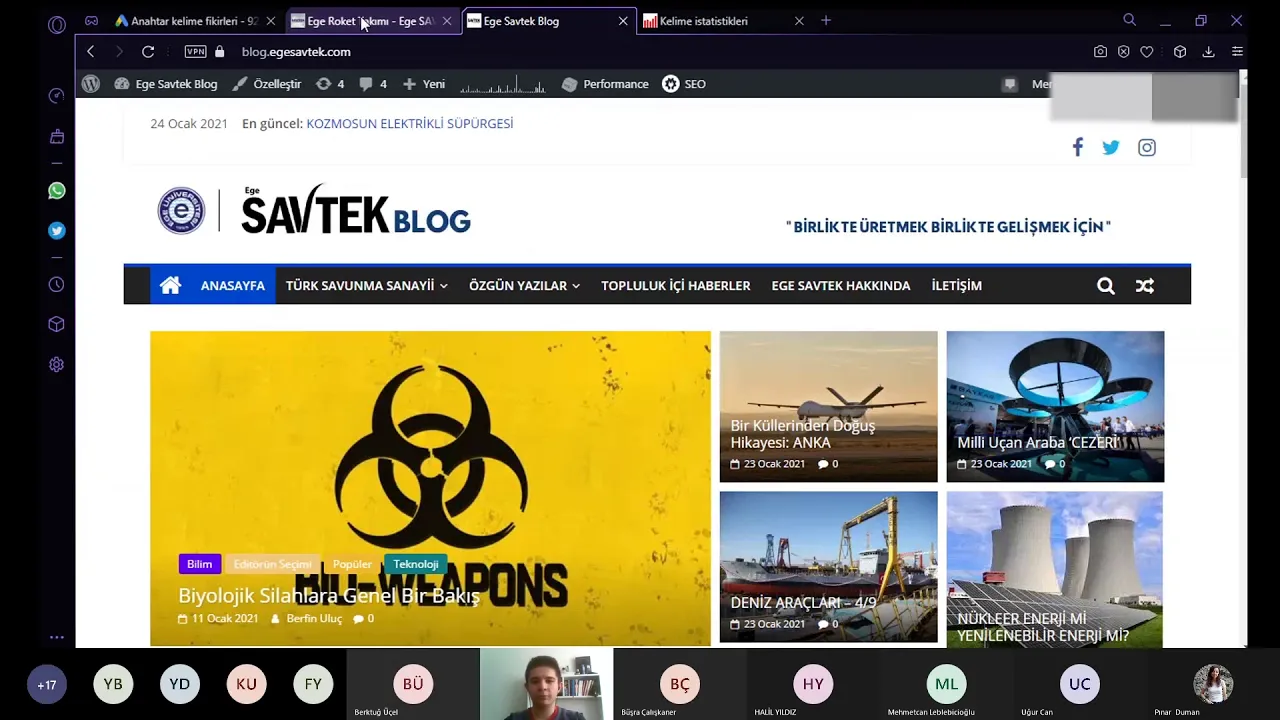The height and width of the screenshot is (720, 1280).
Task: Visit the Instagram page icon
Action: point(1147,148)
